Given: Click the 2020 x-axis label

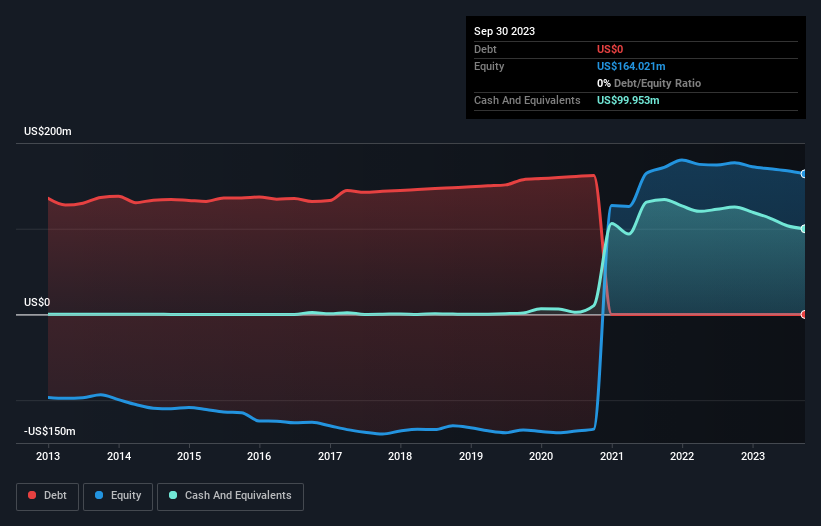Looking at the screenshot, I should 541,456.
